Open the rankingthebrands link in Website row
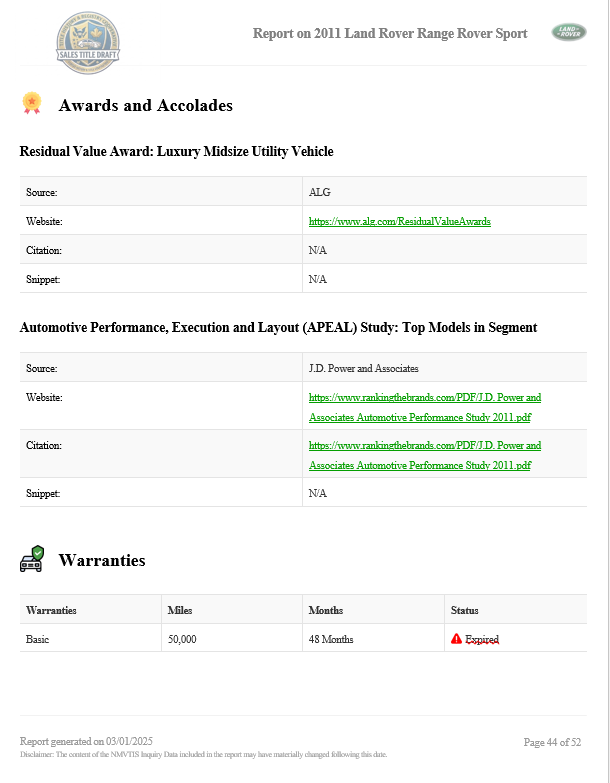Image resolution: width=610 pixels, height=783 pixels. pyautogui.click(x=425, y=406)
